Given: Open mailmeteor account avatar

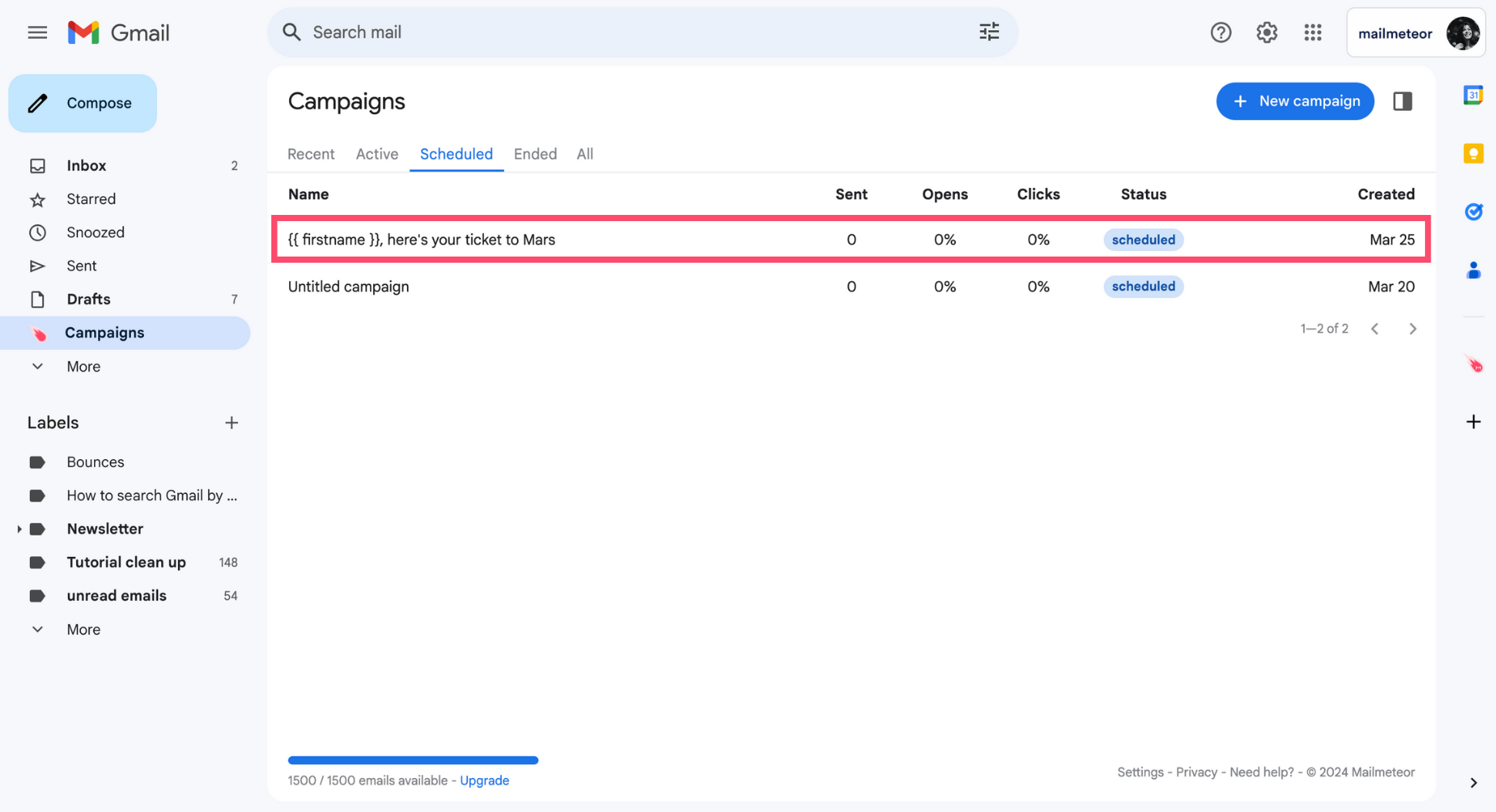Looking at the screenshot, I should [1463, 33].
